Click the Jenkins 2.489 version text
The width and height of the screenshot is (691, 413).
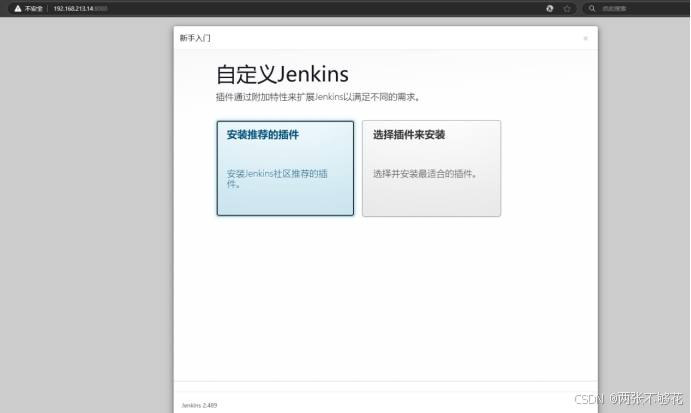pyautogui.click(x=199, y=406)
